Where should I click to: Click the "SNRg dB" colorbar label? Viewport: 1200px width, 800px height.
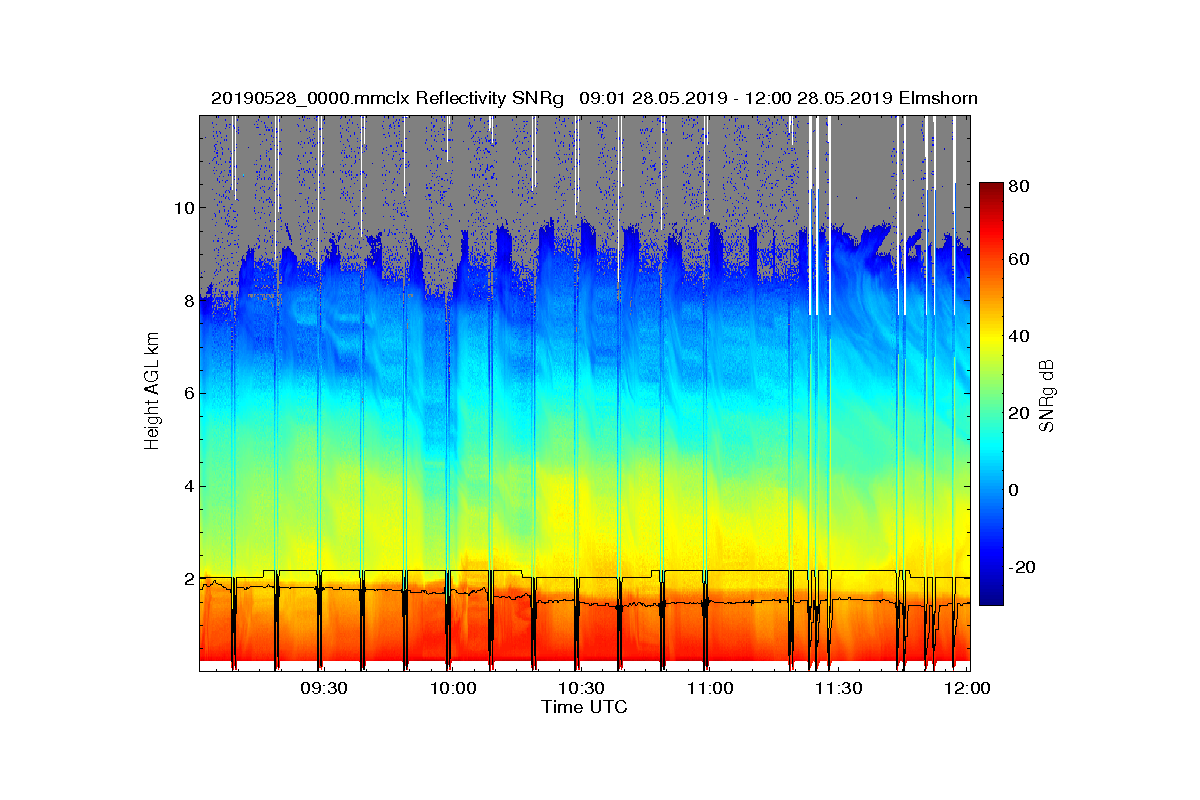pyautogui.click(x=1047, y=395)
